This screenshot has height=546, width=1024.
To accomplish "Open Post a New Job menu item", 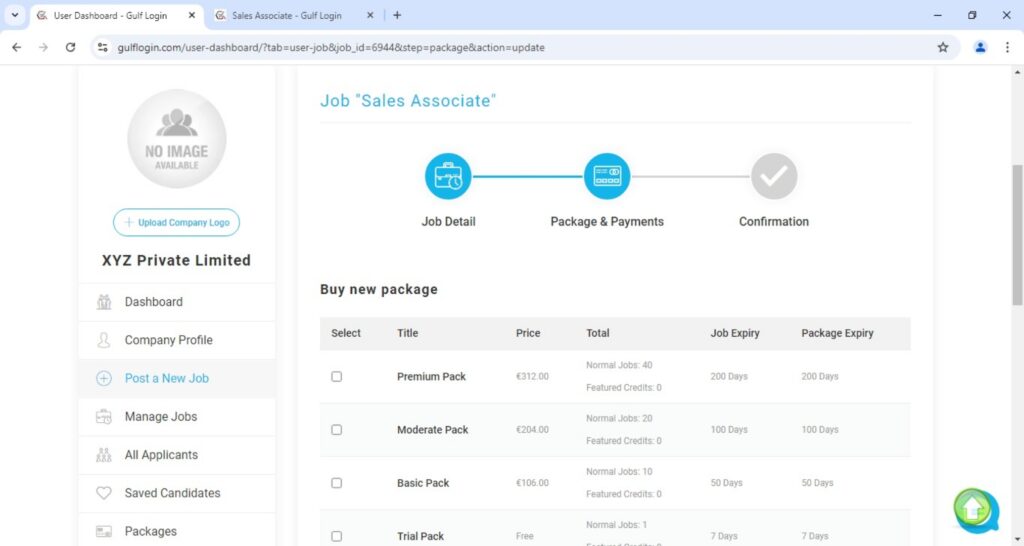I will [x=166, y=379].
